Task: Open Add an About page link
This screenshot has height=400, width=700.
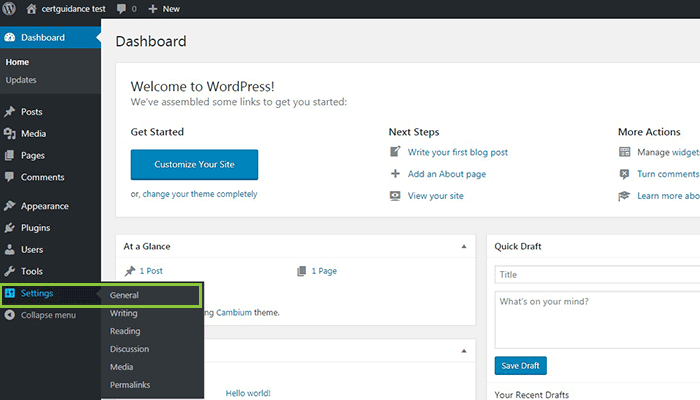Action: (447, 174)
